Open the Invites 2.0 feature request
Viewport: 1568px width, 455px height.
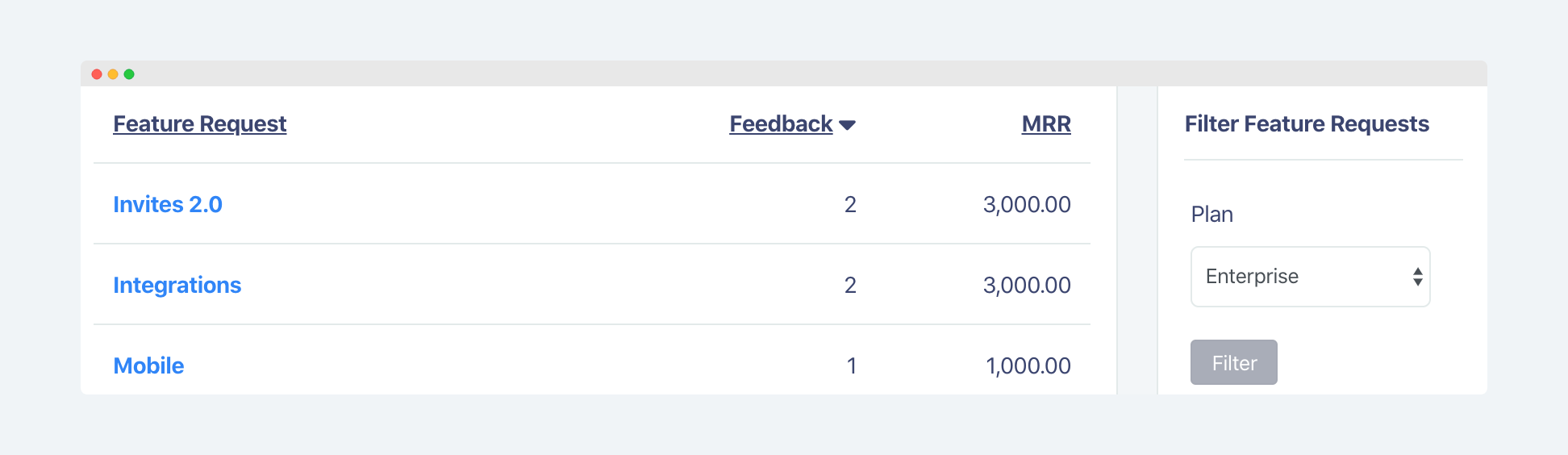(x=168, y=205)
